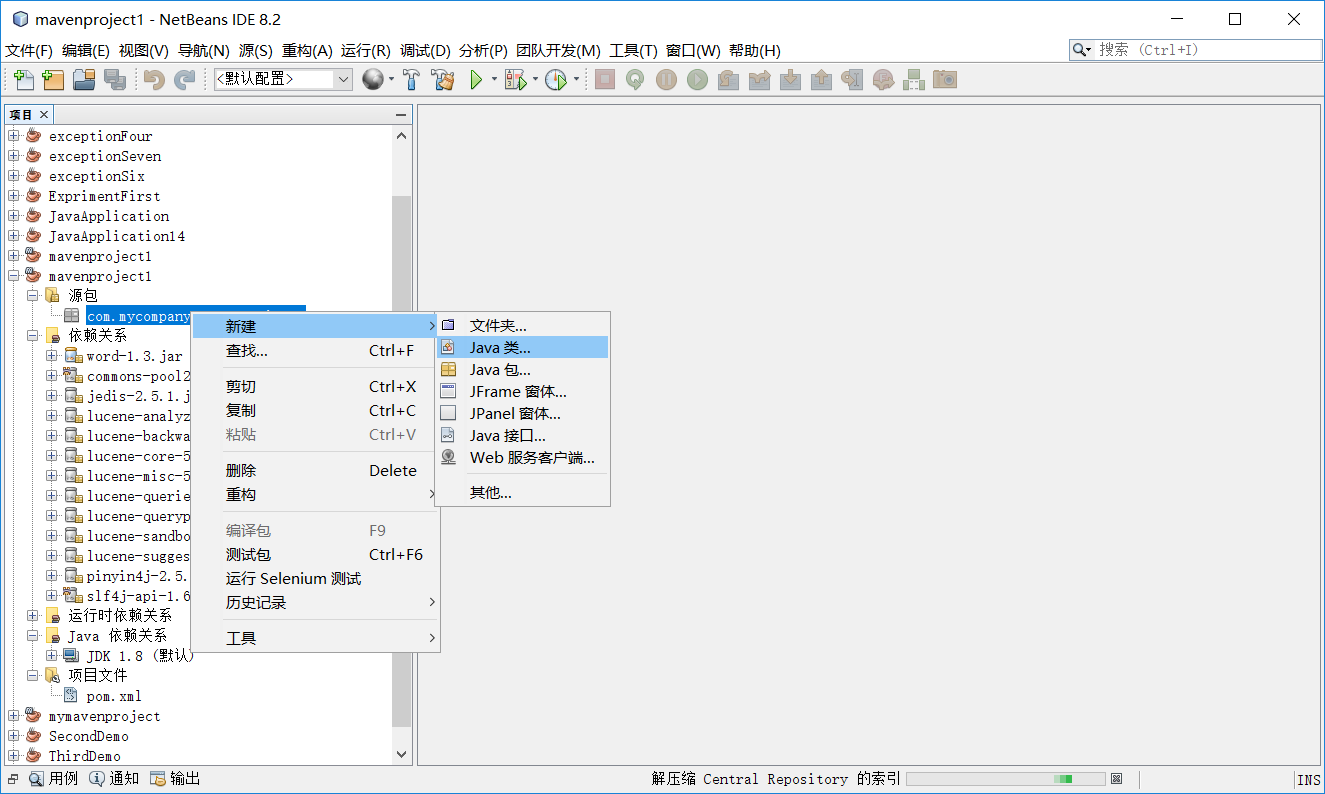Click the Build Project hammer icon
This screenshot has width=1325, height=794.
[x=411, y=80]
